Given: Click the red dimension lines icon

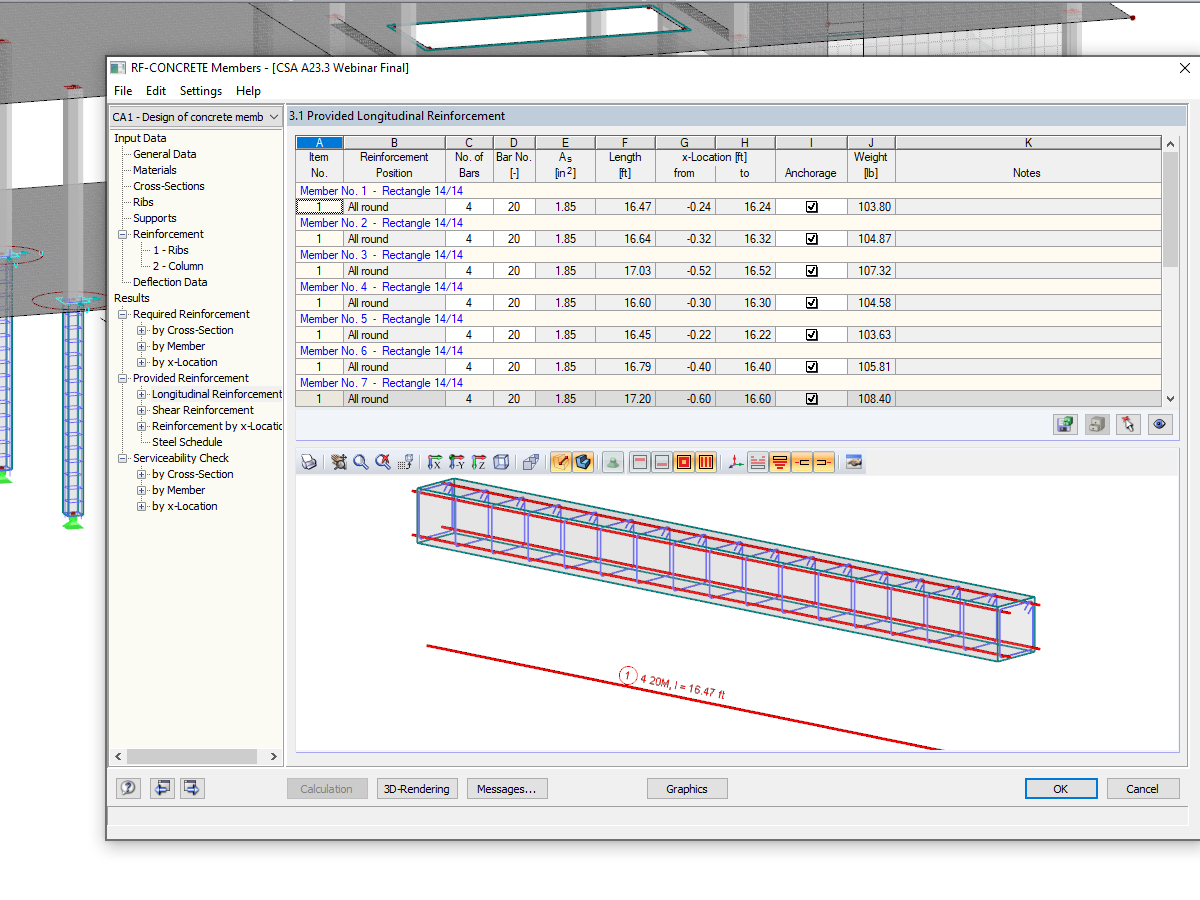Looking at the screenshot, I should coord(758,462).
